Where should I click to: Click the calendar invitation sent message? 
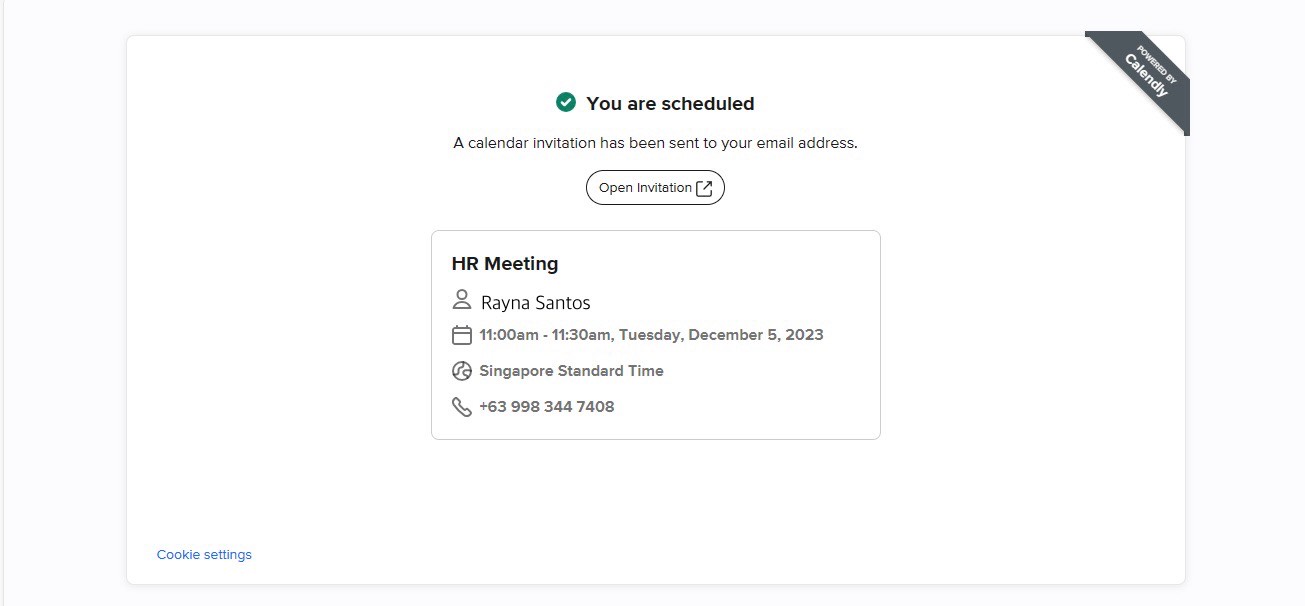pos(655,143)
